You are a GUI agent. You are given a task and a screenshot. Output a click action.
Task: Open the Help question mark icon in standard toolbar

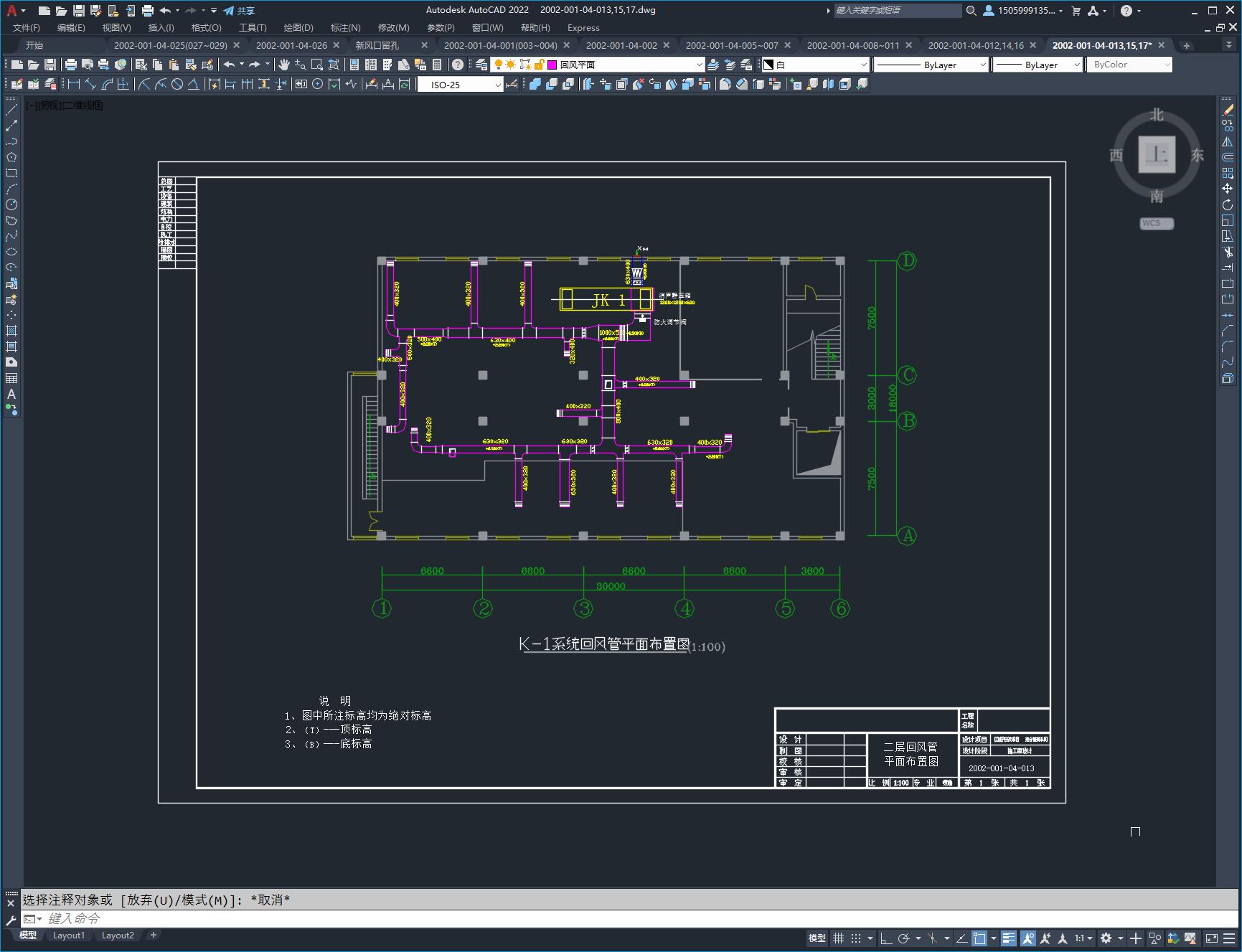pos(458,65)
